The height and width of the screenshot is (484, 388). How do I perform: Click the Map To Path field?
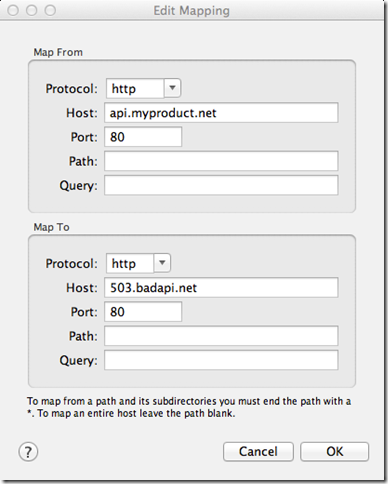click(221, 336)
